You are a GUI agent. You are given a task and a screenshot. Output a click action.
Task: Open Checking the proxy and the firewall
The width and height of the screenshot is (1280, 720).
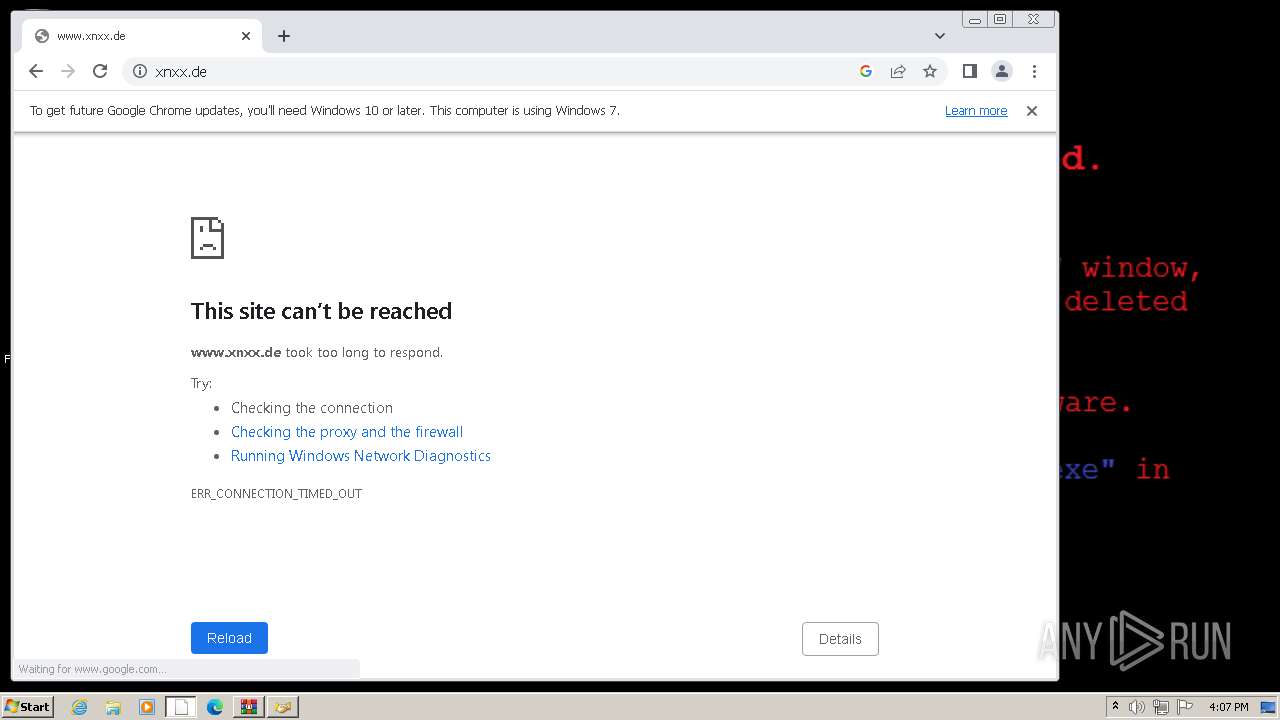tap(347, 432)
